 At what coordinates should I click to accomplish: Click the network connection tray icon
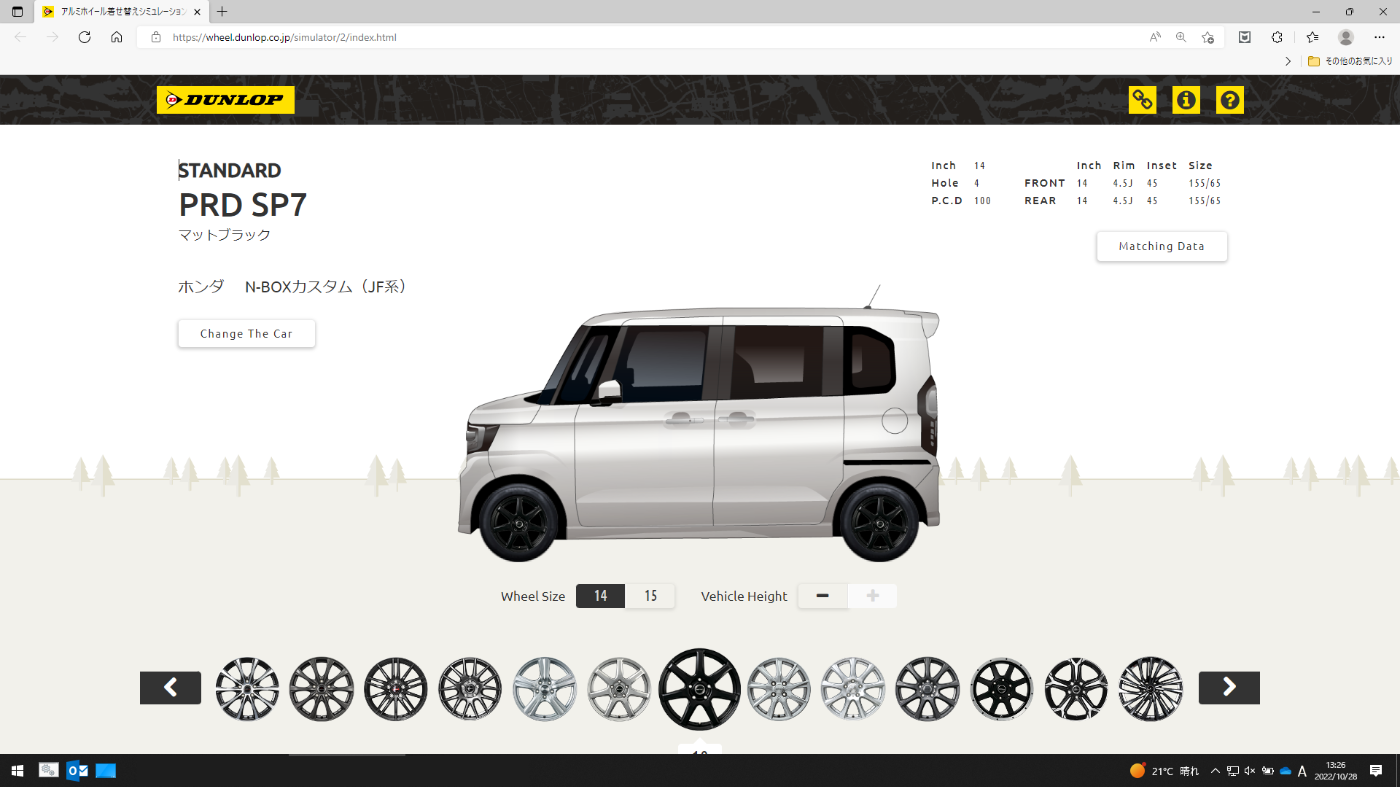[x=1233, y=771]
